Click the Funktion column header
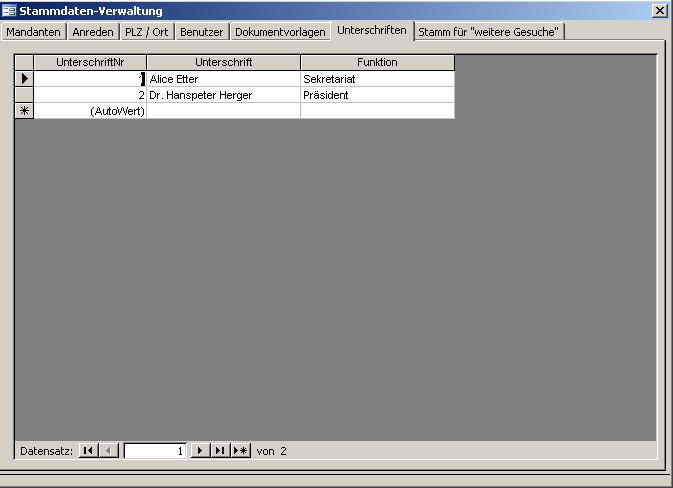This screenshot has height=488, width=673. 377,62
